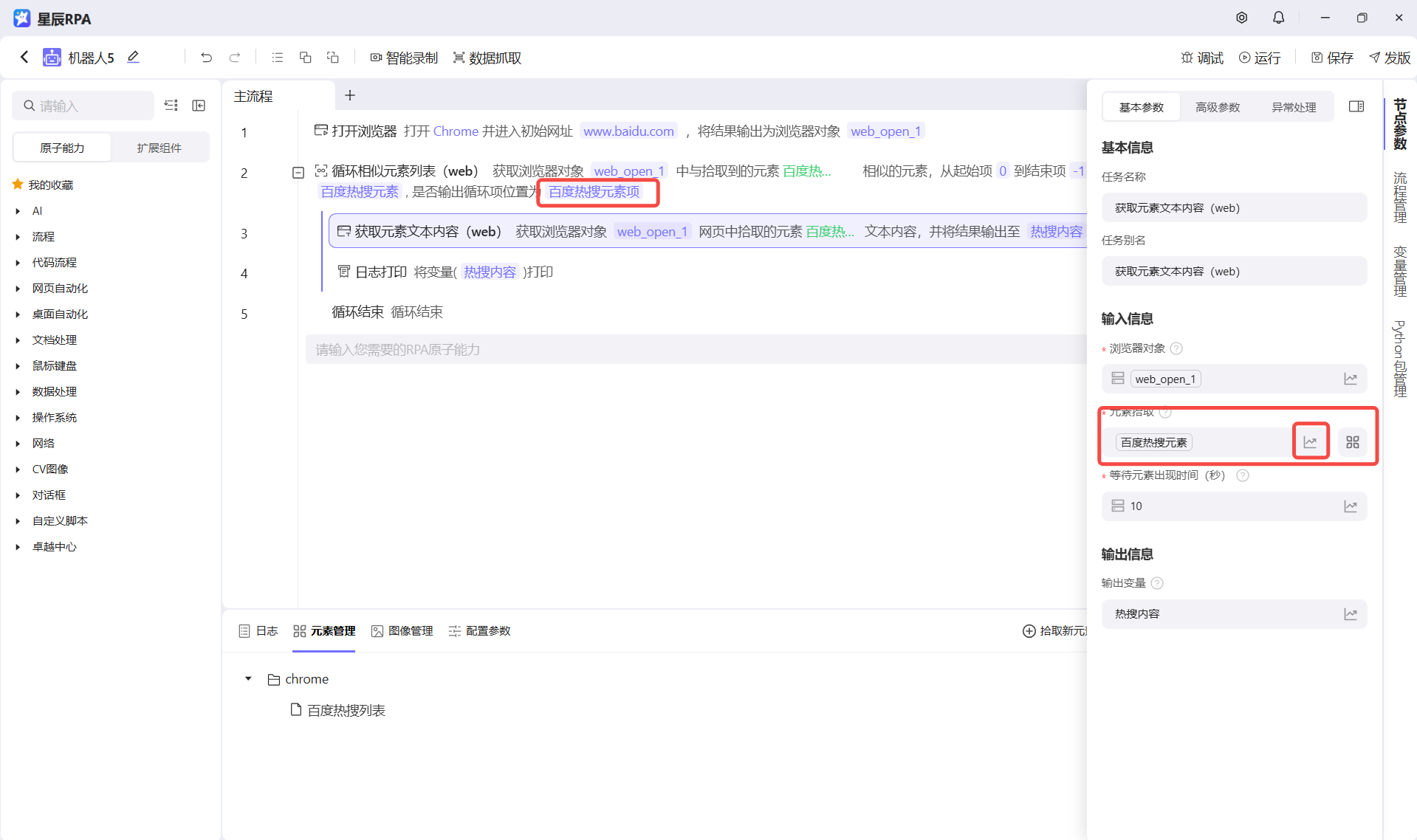Start 智能录制 smart recording
Image resolution: width=1417 pixels, height=840 pixels.
(x=404, y=58)
